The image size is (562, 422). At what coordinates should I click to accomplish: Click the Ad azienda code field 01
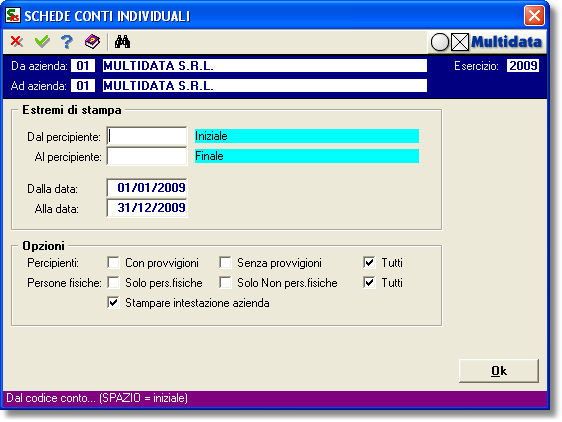[83, 86]
